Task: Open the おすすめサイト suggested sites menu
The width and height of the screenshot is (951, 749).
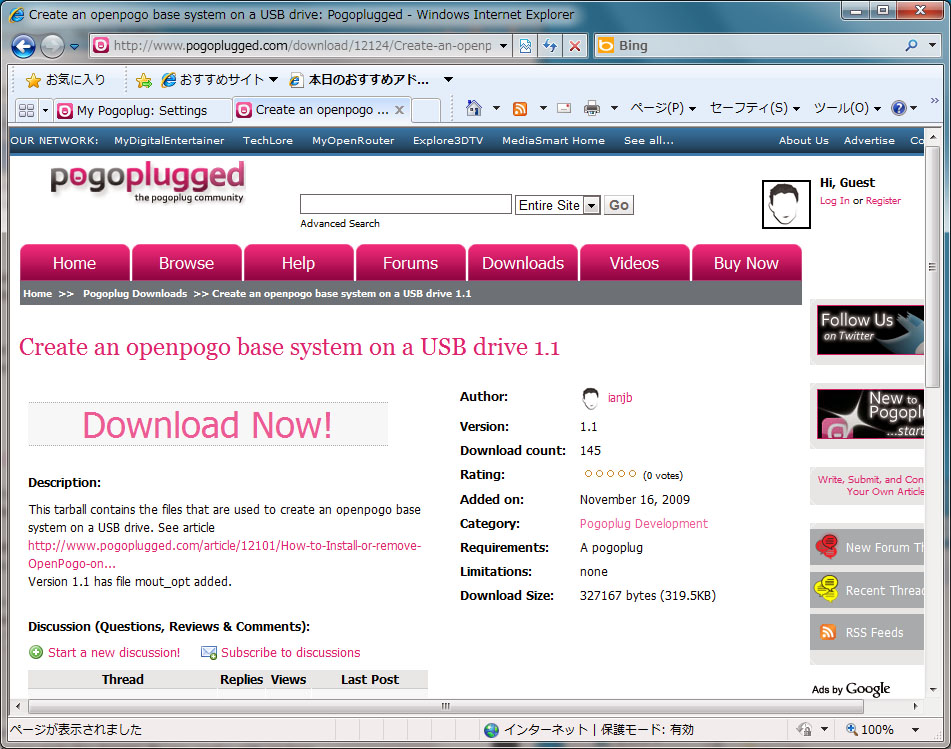Action: tap(220, 79)
